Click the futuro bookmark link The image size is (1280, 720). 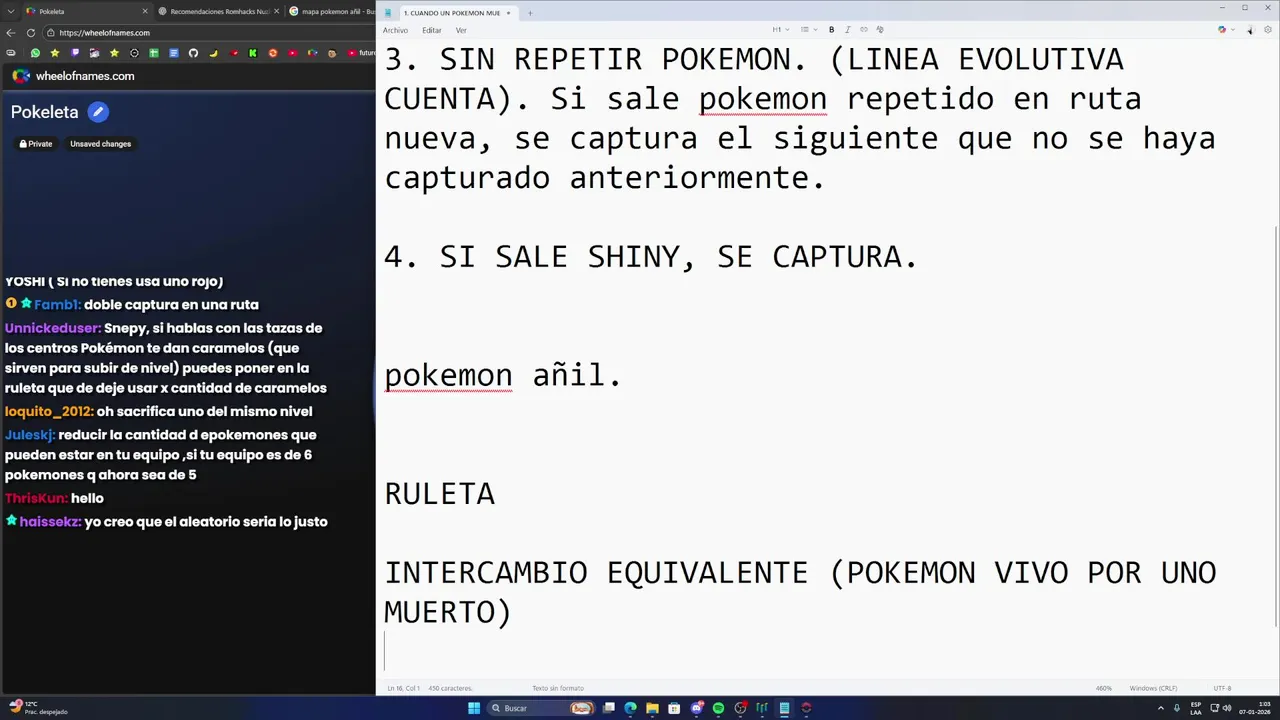tap(361, 53)
